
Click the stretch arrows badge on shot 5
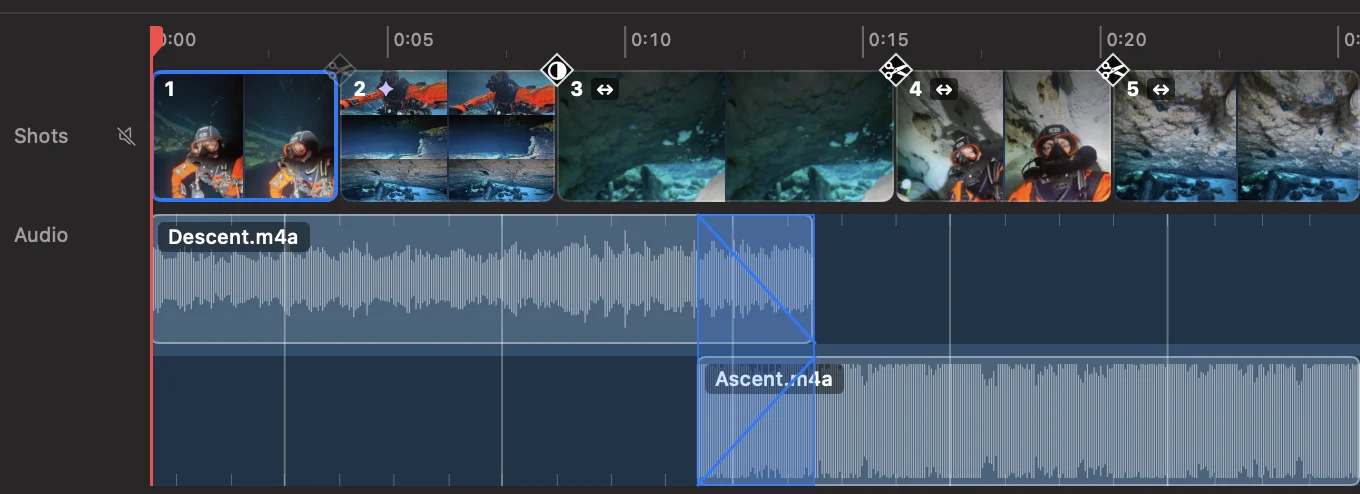tap(1160, 89)
